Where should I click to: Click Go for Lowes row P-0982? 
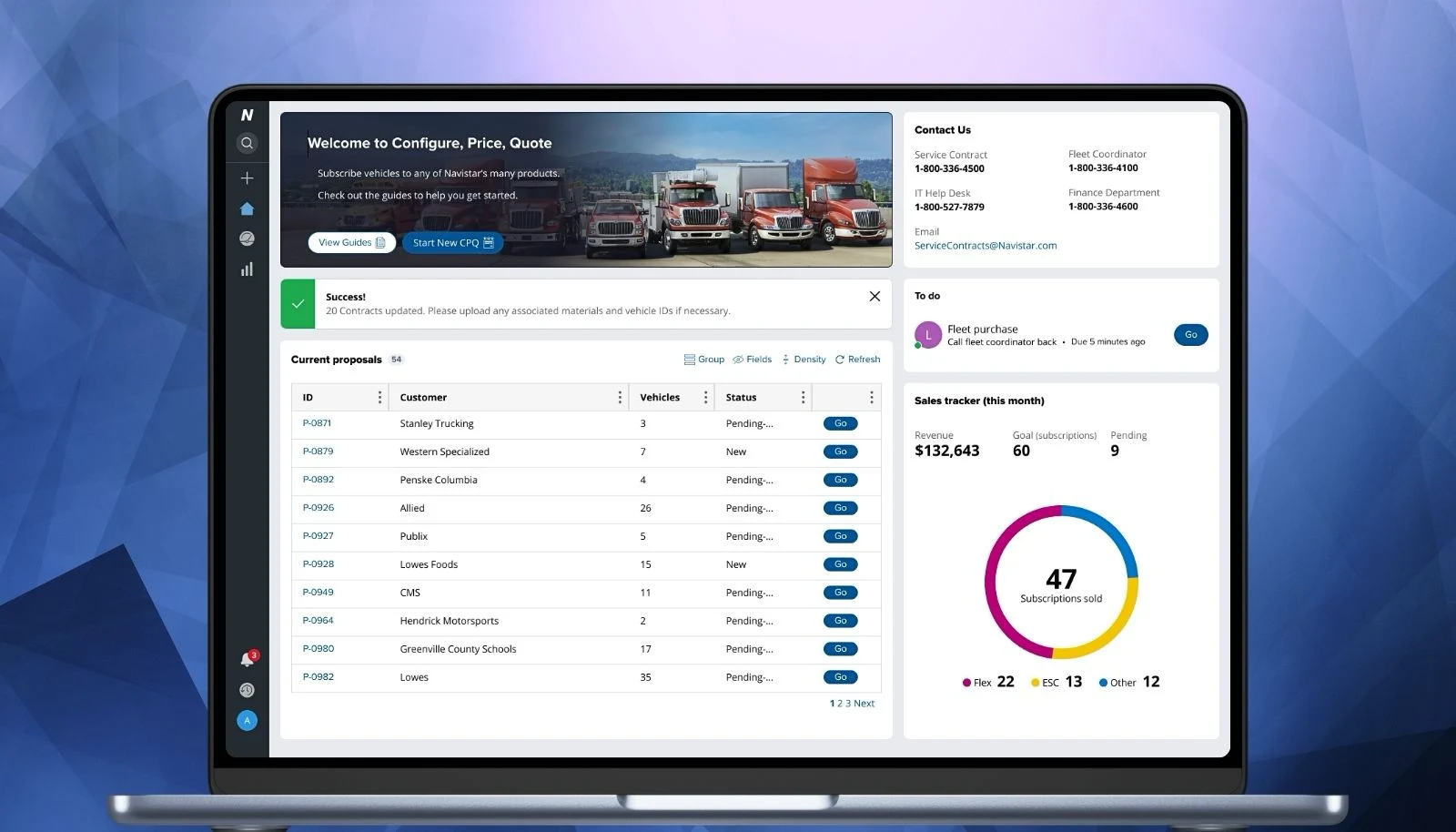840,677
